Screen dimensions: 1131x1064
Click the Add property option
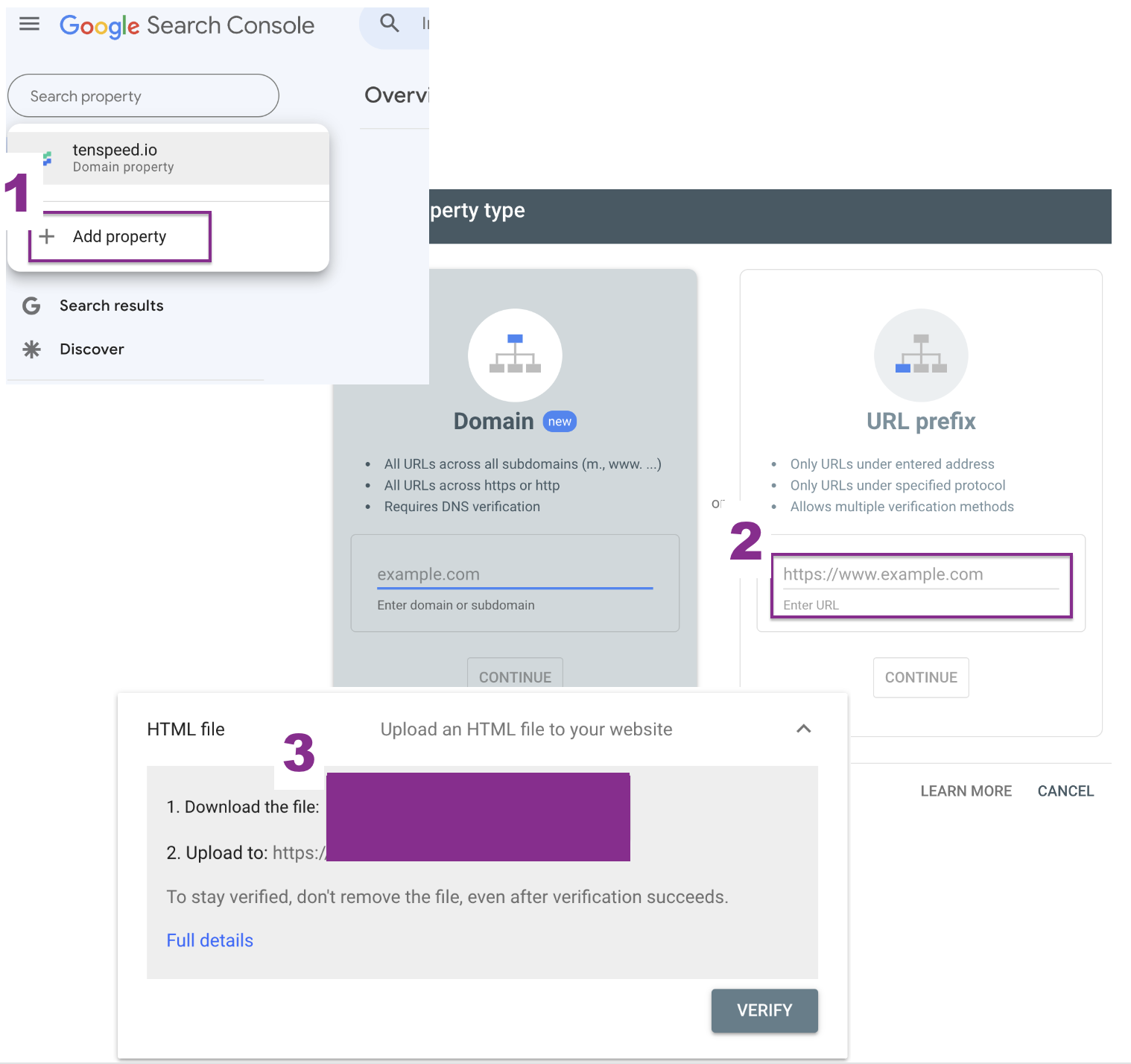(119, 237)
